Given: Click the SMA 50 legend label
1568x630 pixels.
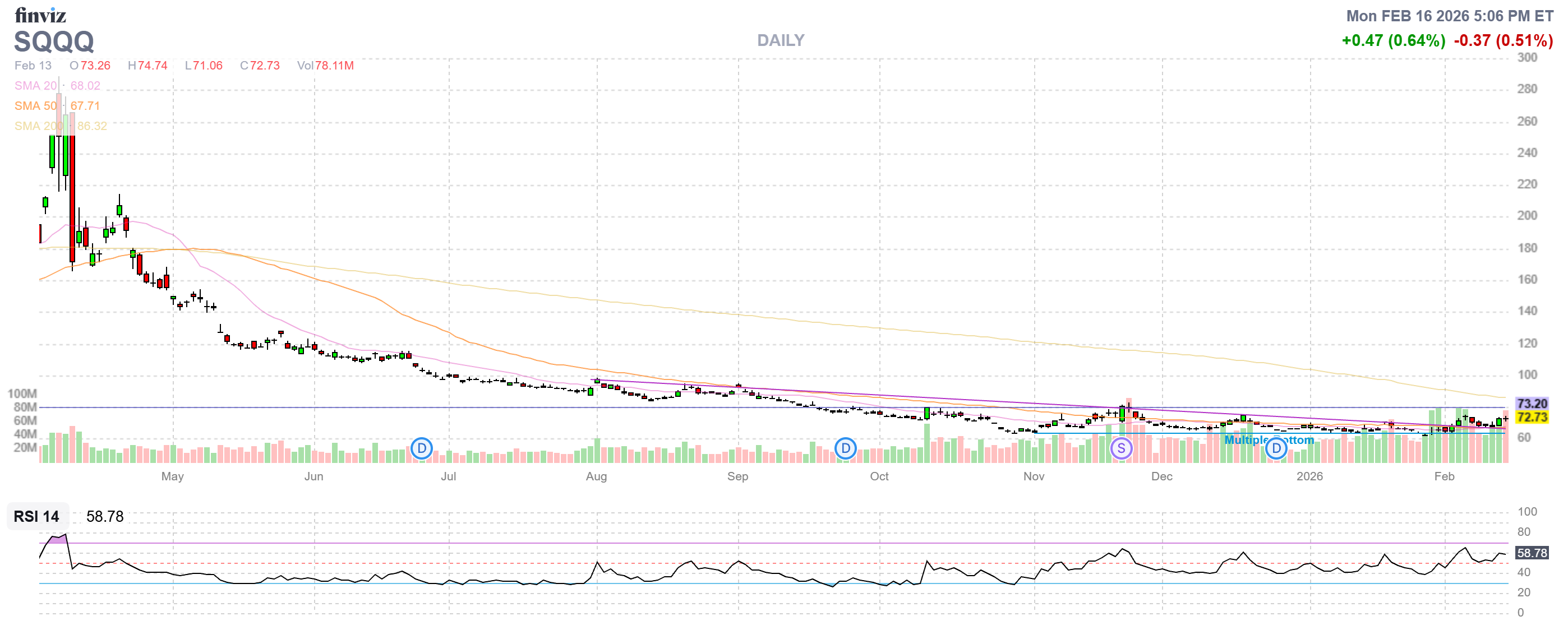Looking at the screenshot, I should [x=35, y=106].
